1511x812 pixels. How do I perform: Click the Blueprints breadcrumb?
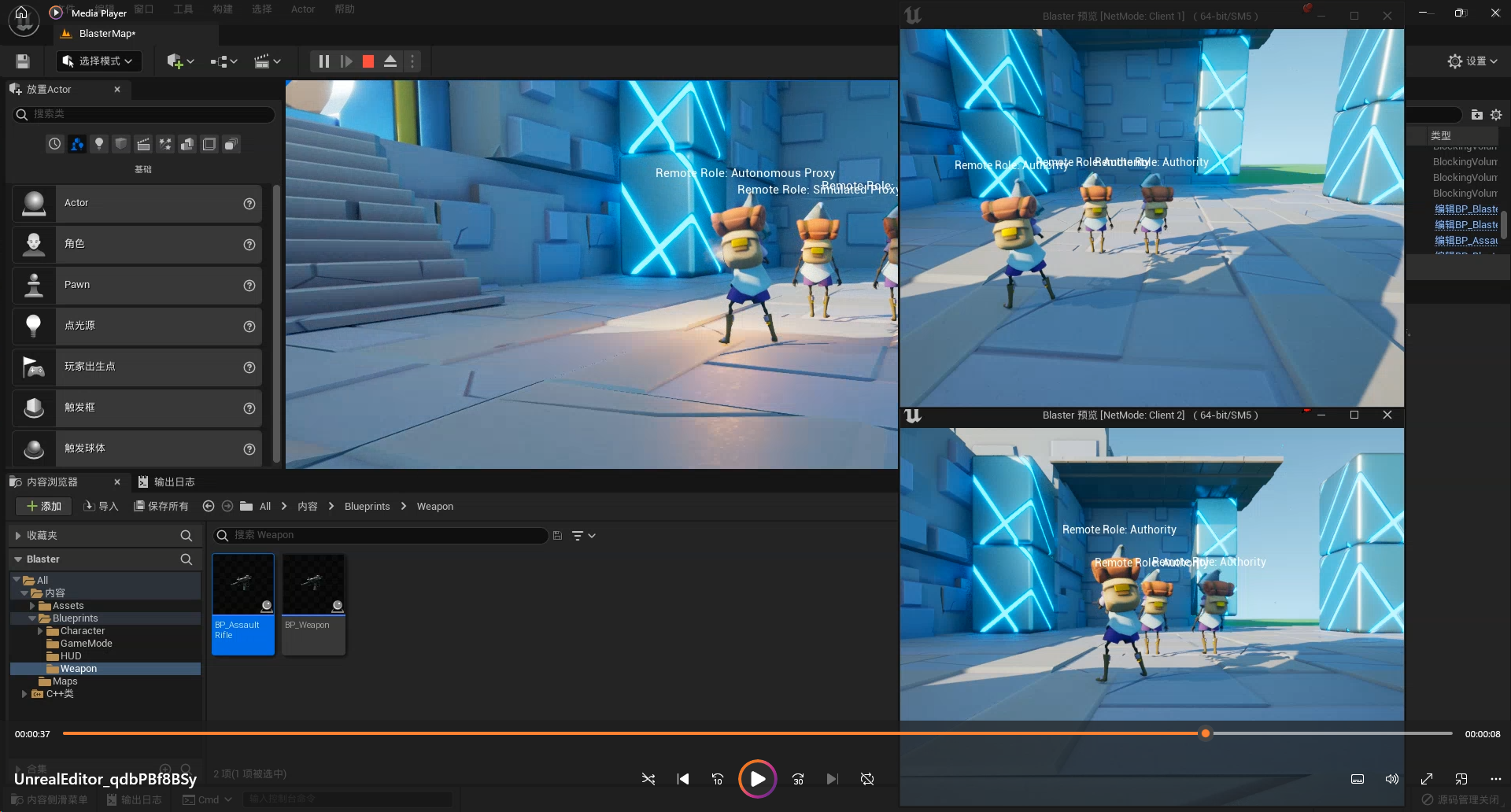tap(367, 506)
